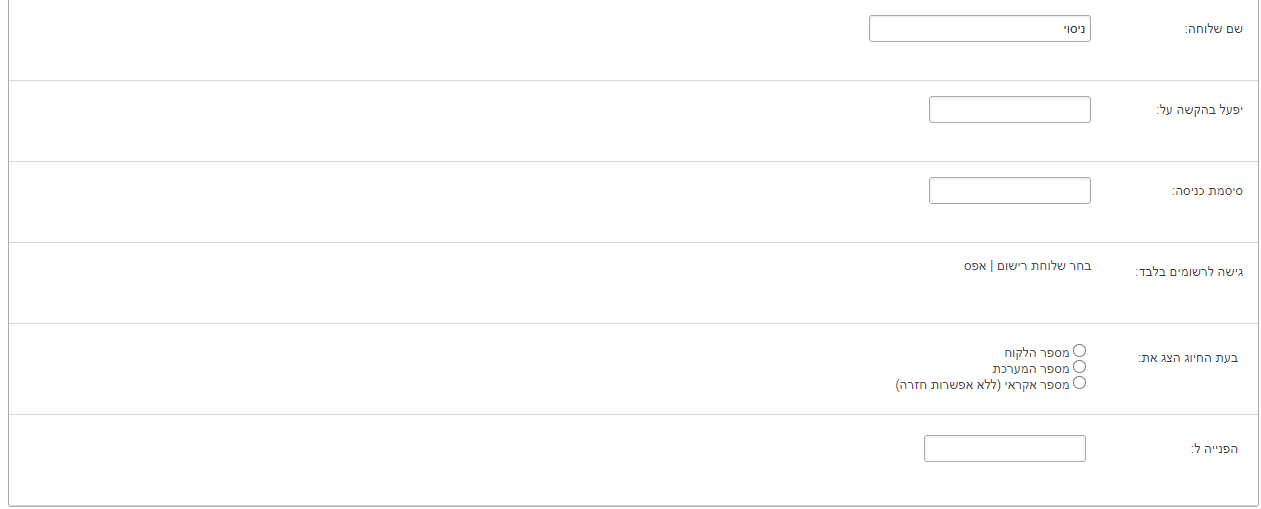Choose the מספר המערכת radio option

coord(1079,367)
